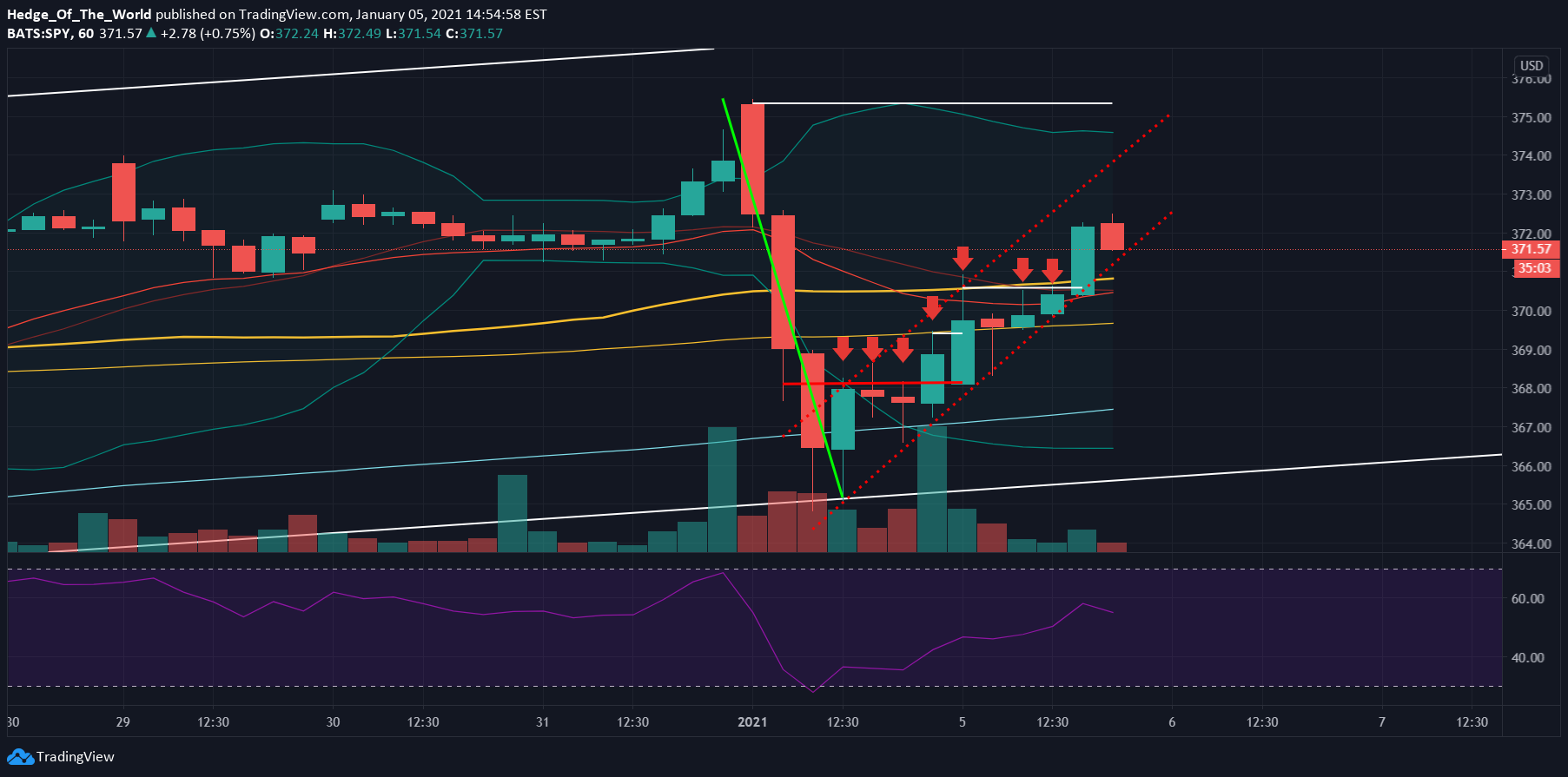Click the 375.00 price axis label
The image size is (1568, 777).
pyautogui.click(x=1531, y=117)
